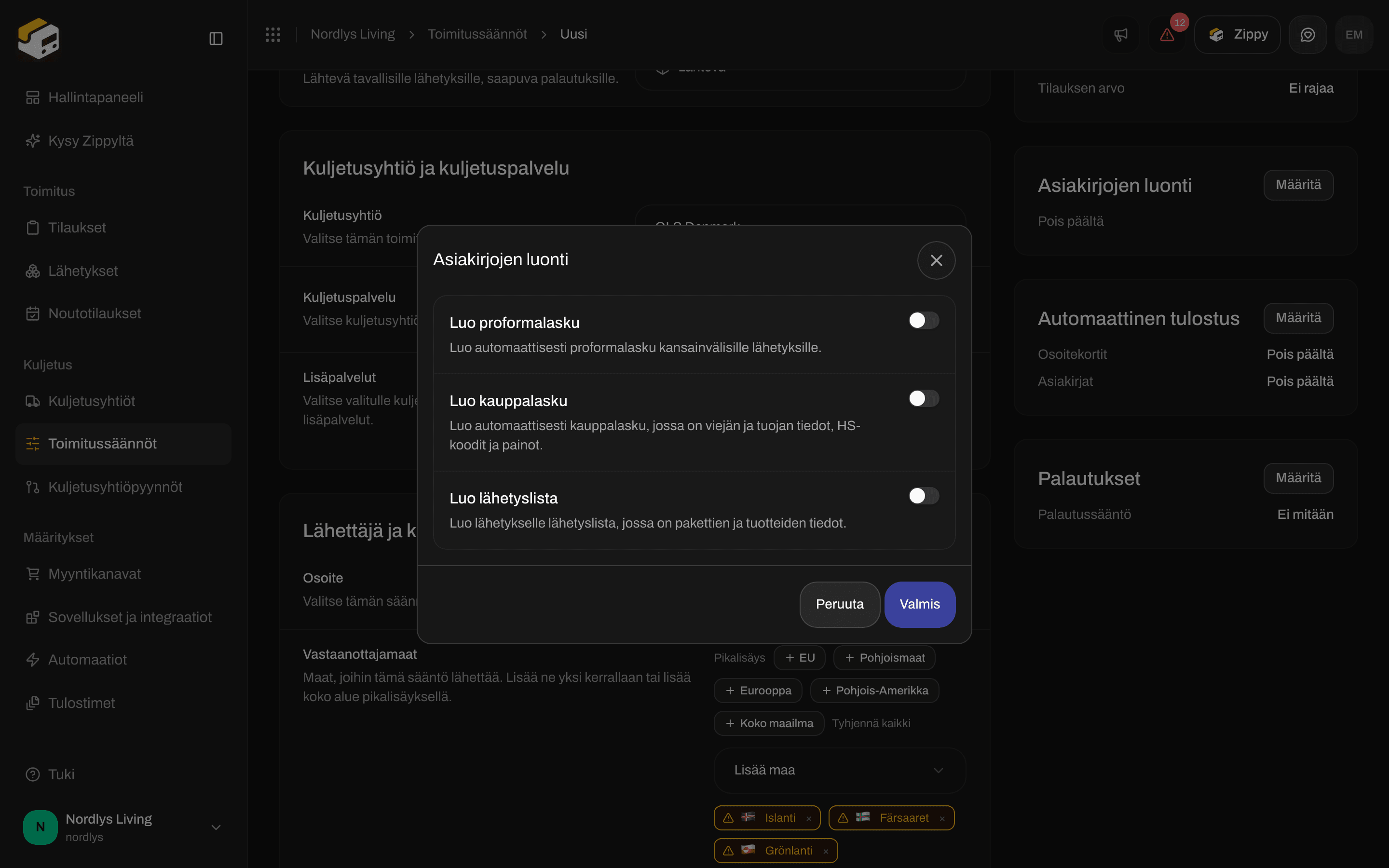Remove Färsaaret country tag
Viewport: 1389px width, 868px height.
[942, 819]
